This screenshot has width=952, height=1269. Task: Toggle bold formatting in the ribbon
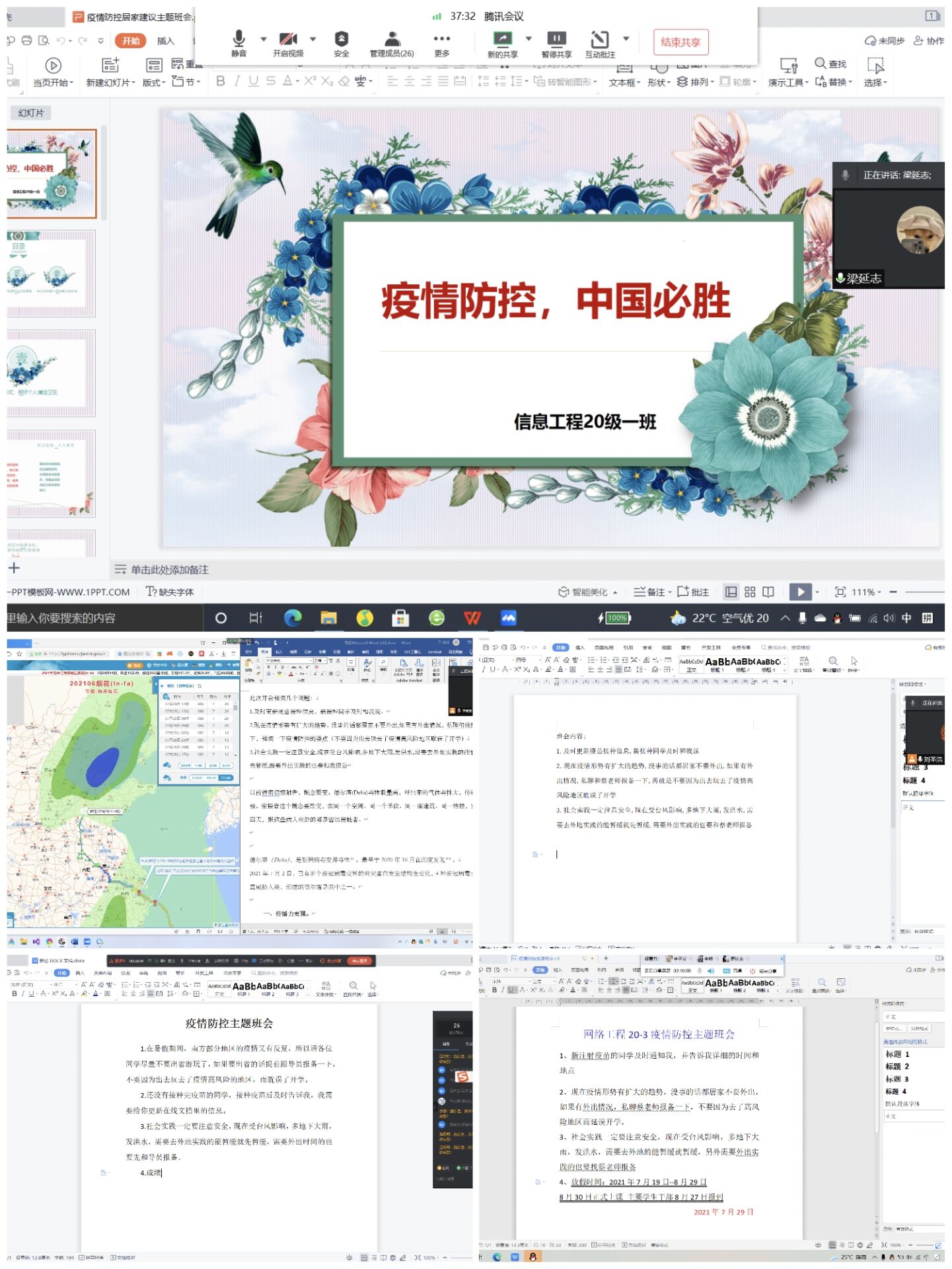(x=221, y=81)
